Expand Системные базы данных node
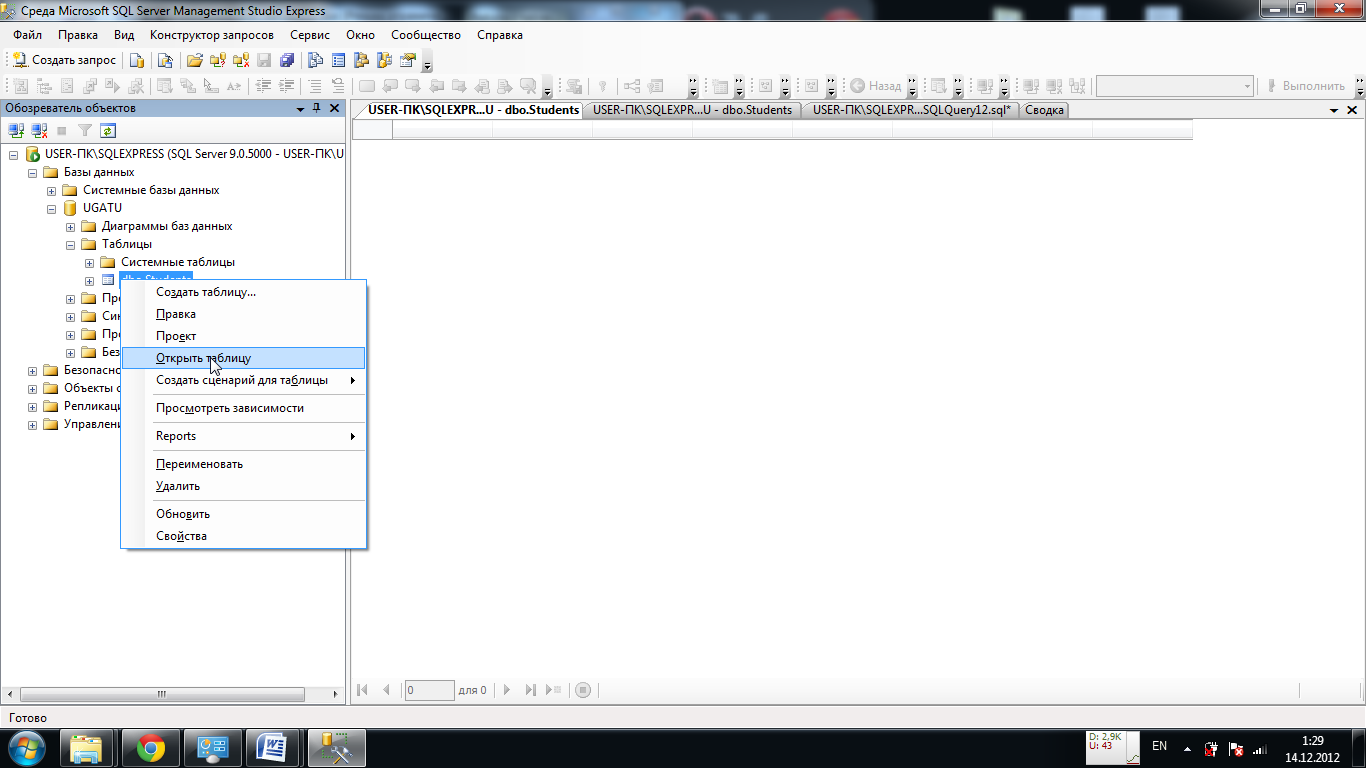Screen dimensions: 1366x768 pyautogui.click(x=52, y=190)
